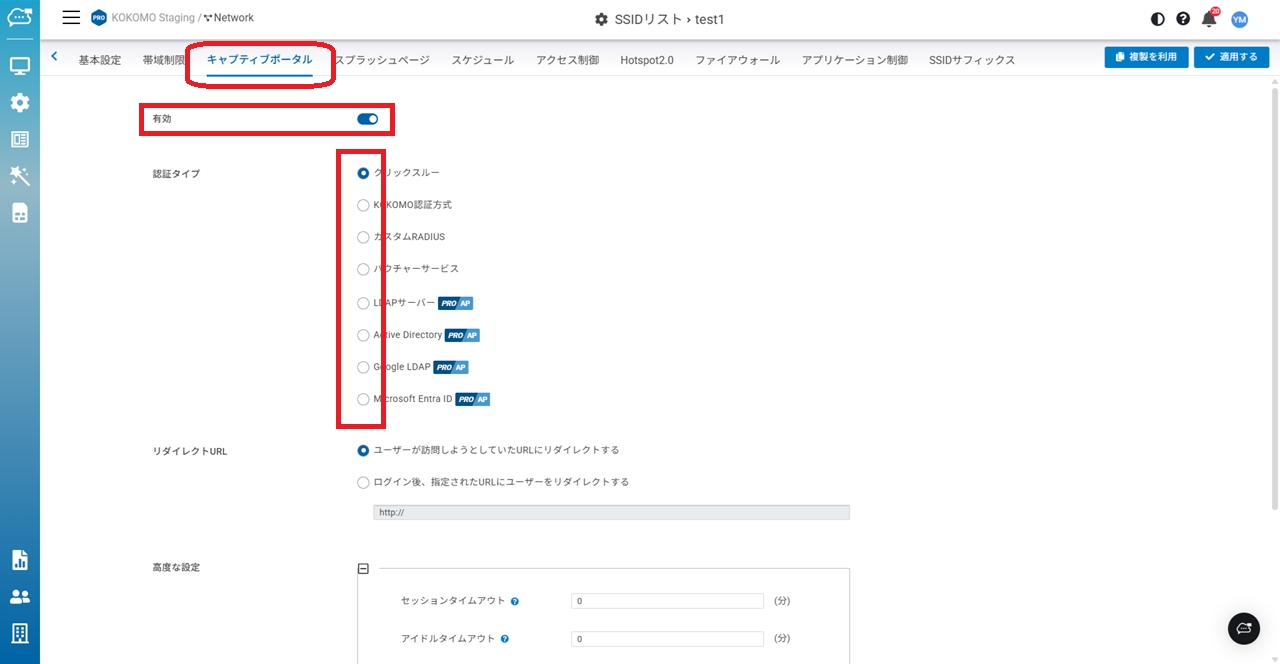Toggle dark mode contrast icon
This screenshot has height=664, width=1280.
tap(1158, 19)
